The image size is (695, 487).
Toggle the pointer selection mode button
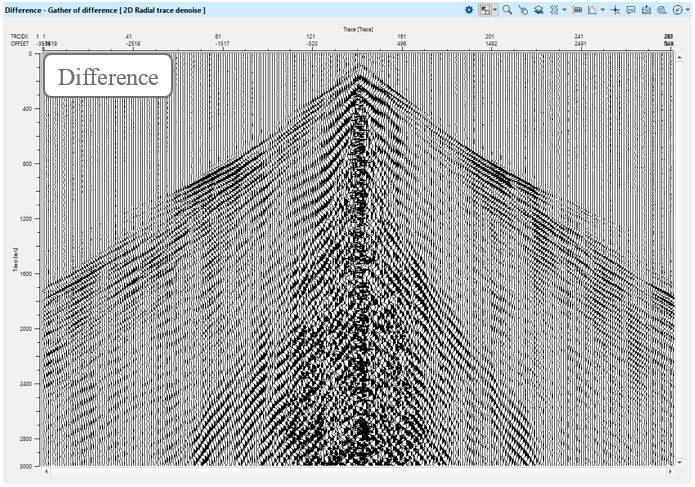click(x=485, y=9)
